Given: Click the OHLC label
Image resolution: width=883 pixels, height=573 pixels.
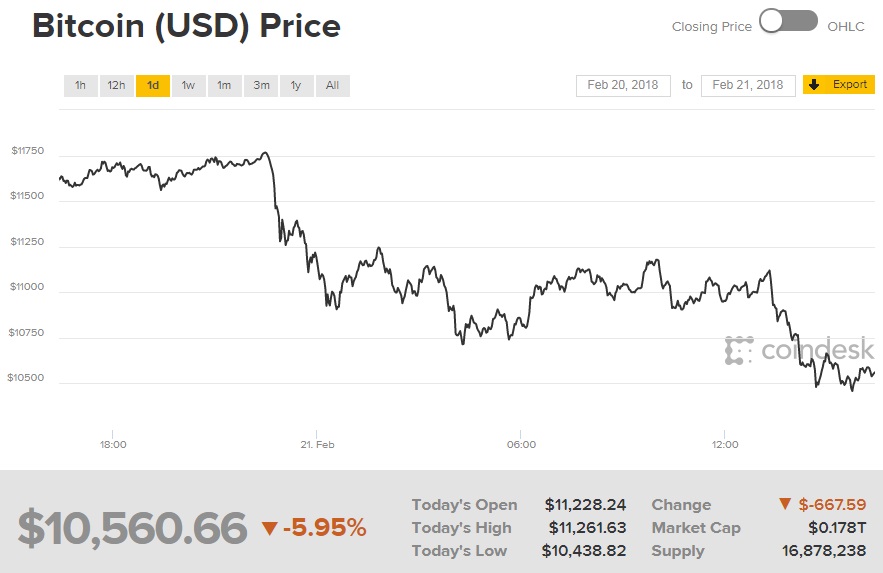Looking at the screenshot, I should tap(846, 26).
